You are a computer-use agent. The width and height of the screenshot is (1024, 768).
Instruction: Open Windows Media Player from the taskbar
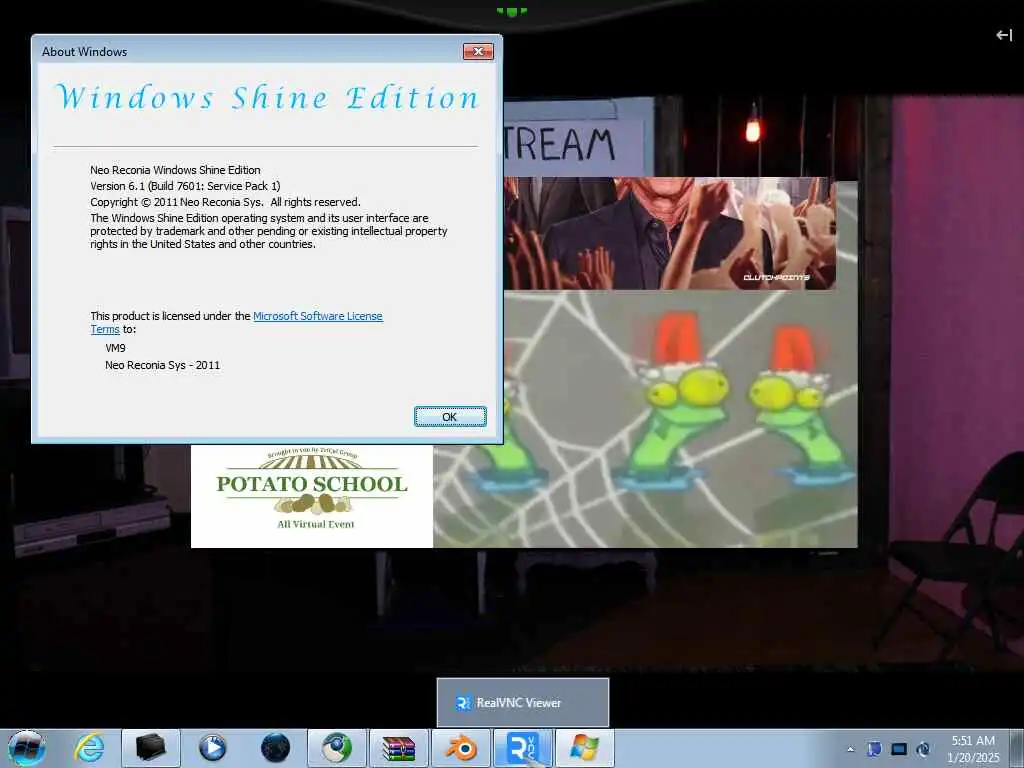[x=212, y=748]
